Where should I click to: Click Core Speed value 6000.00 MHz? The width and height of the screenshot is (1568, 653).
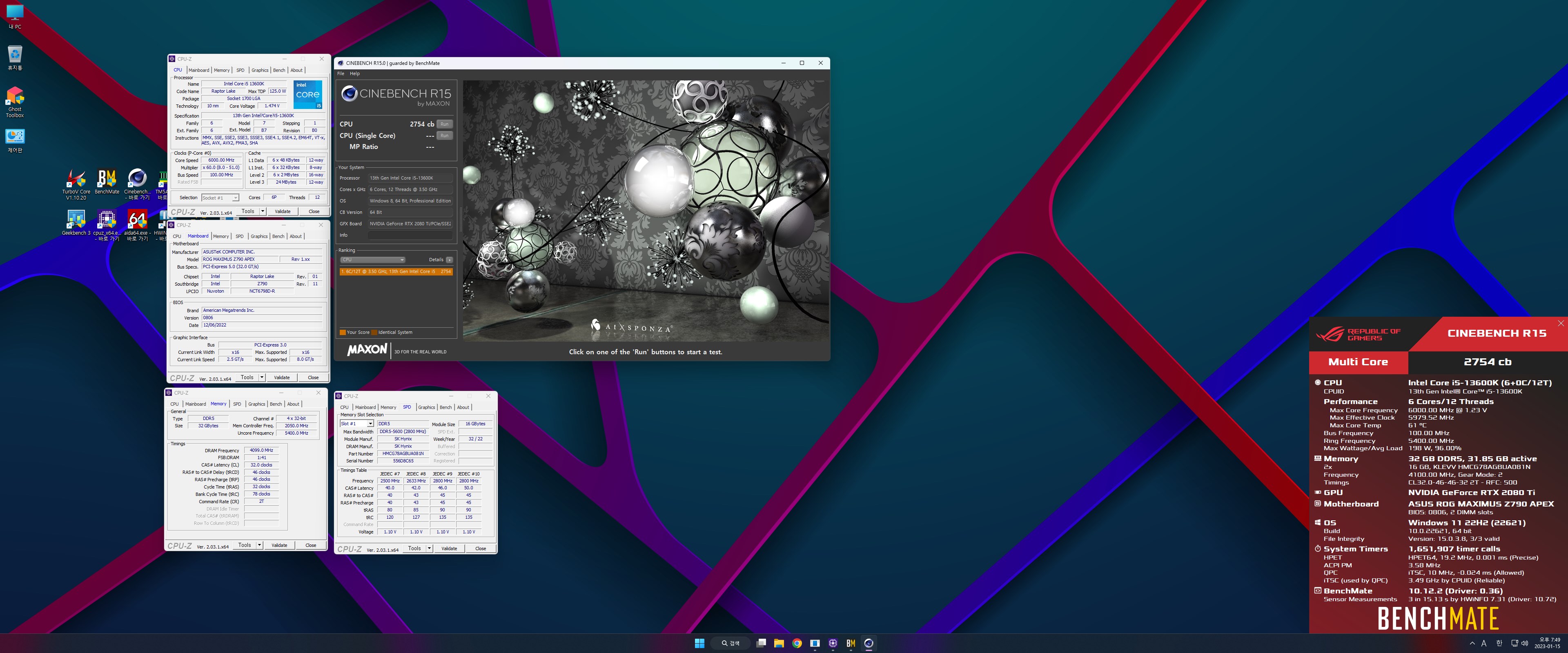click(x=221, y=160)
